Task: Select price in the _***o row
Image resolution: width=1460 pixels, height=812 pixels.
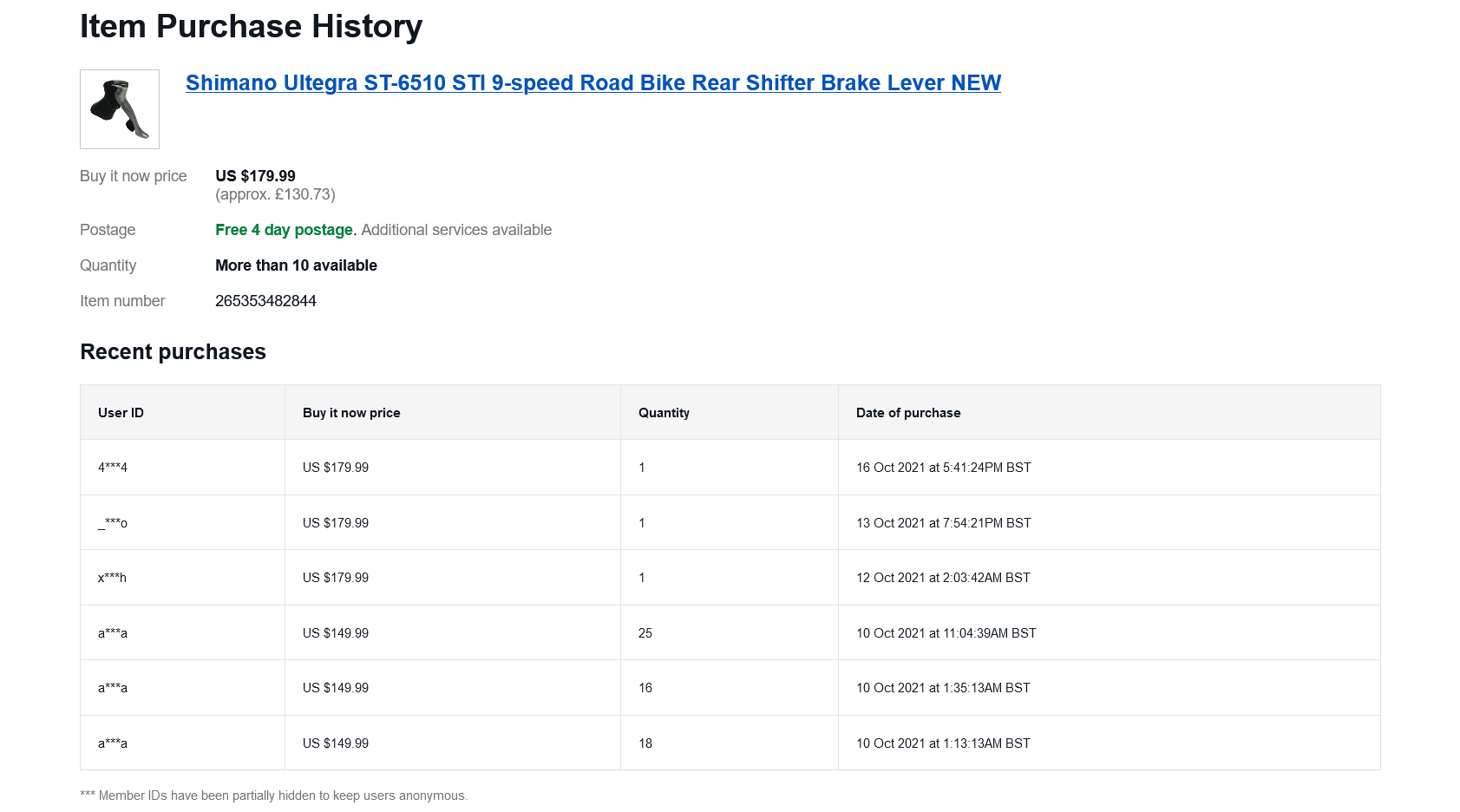Action: (336, 523)
